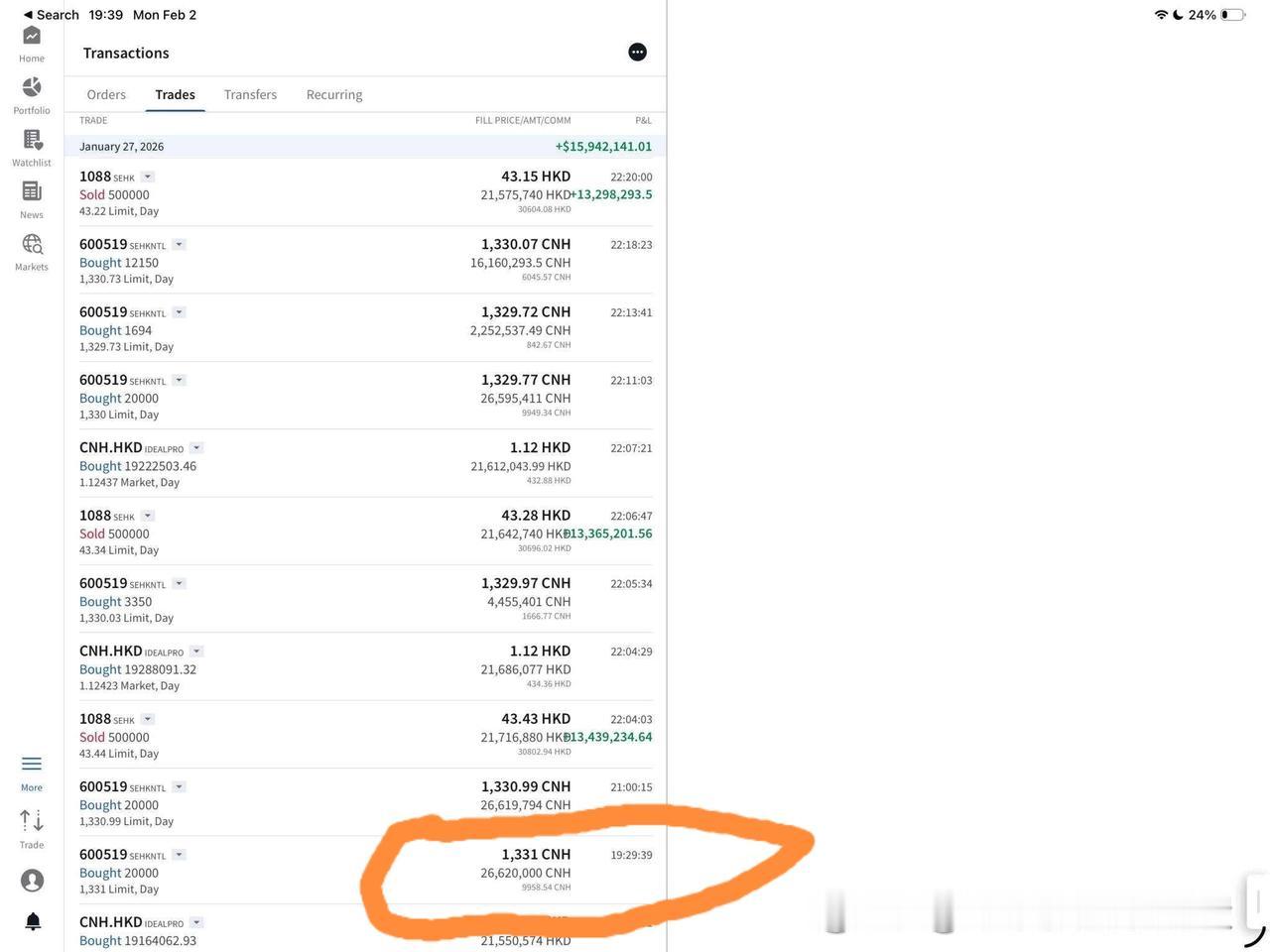
Task: Expand dropdown for 600519 trade at 22:05:34
Action: pos(180,584)
